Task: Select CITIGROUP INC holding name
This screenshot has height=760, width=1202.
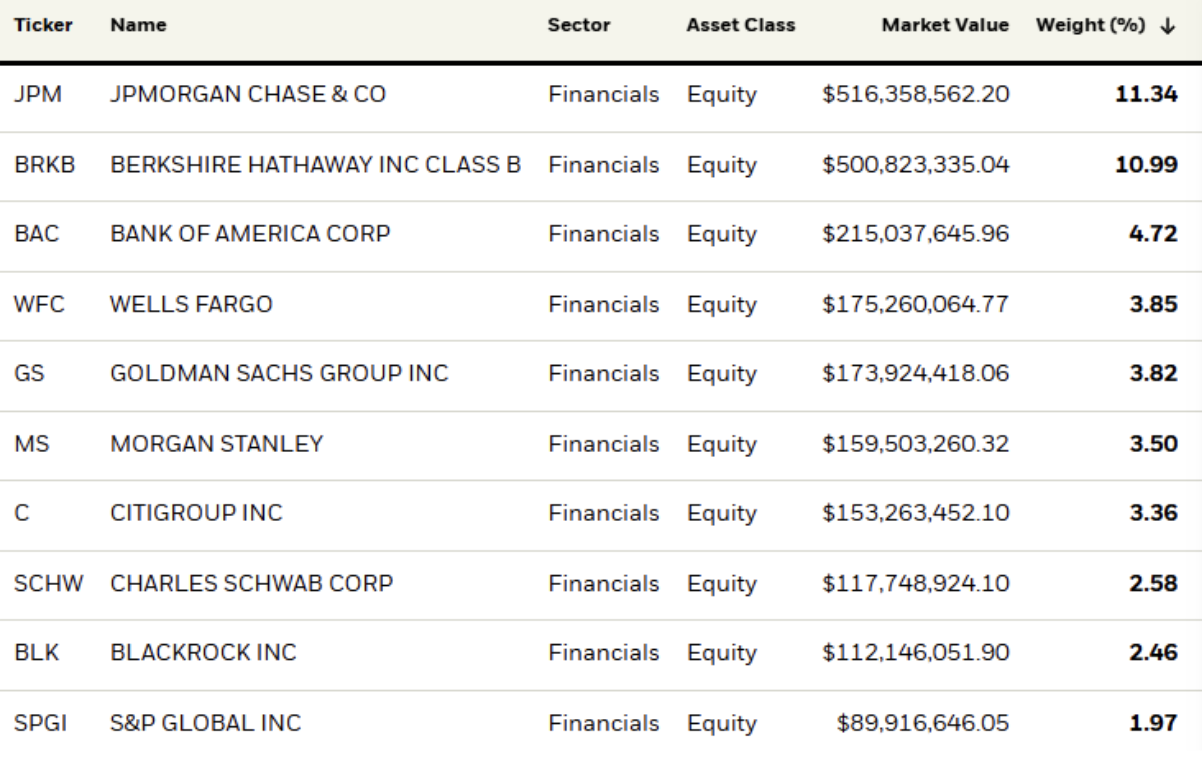Action: (x=195, y=513)
